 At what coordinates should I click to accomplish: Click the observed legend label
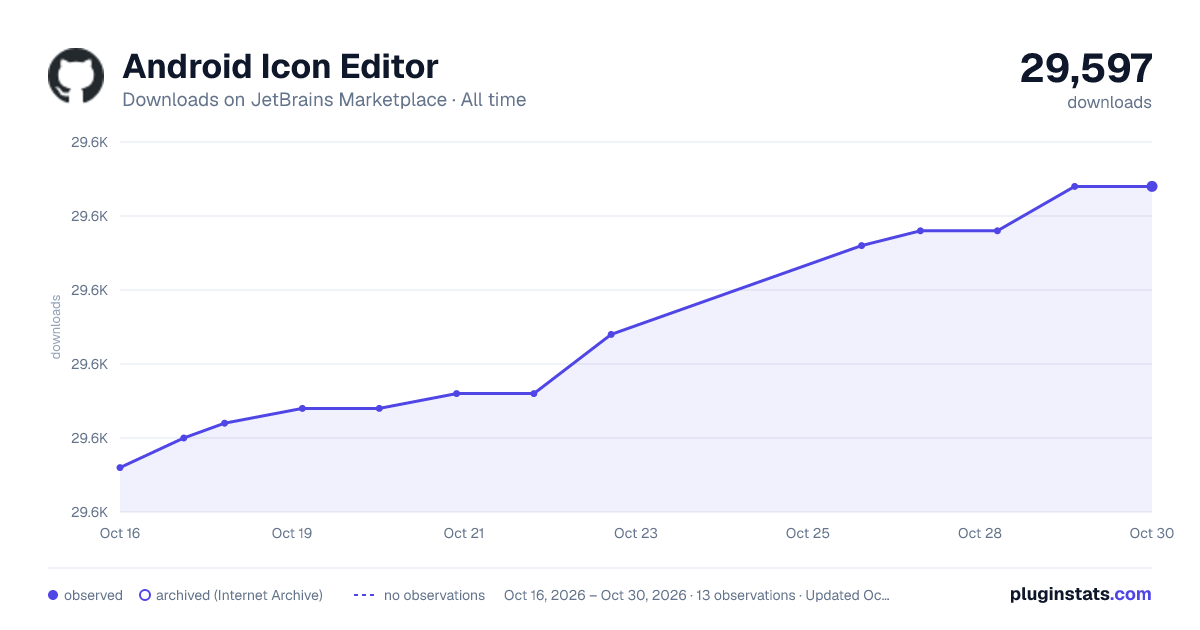coord(93,595)
